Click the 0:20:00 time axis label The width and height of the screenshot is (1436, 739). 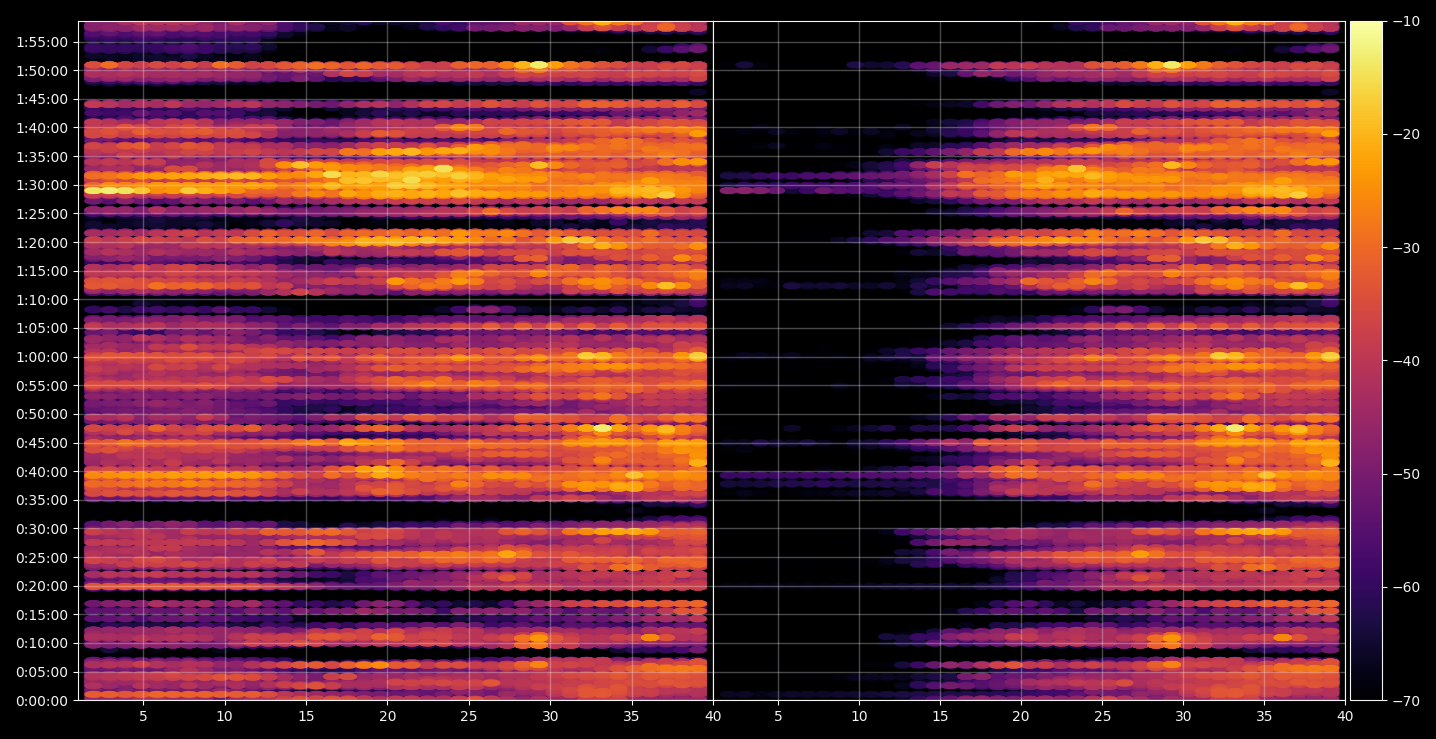pyautogui.click(x=42, y=586)
